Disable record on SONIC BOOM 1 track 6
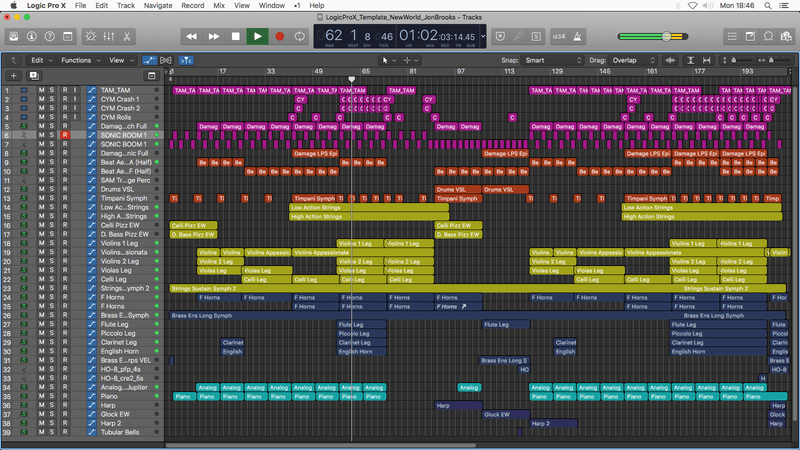The width and height of the screenshot is (800, 450). pos(65,135)
